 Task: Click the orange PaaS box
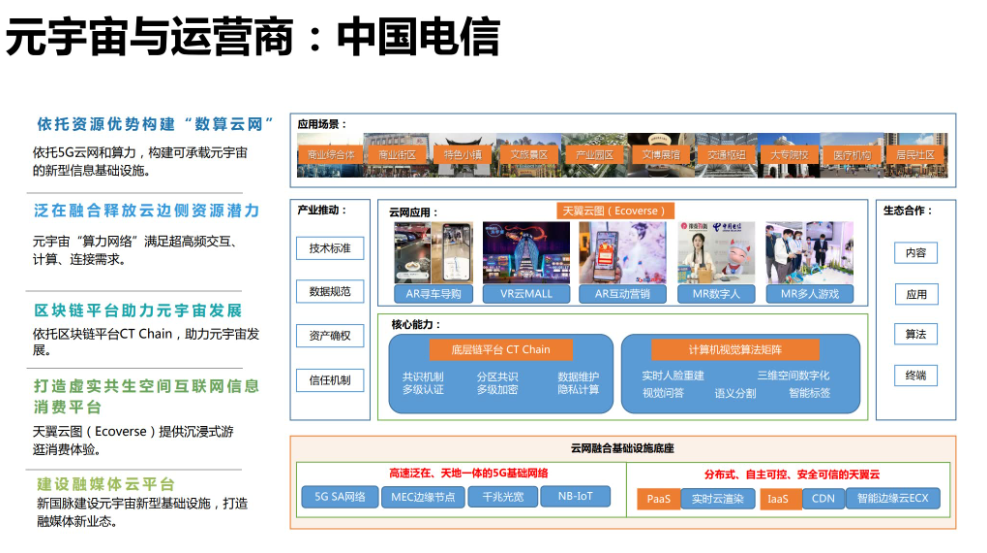(658, 499)
